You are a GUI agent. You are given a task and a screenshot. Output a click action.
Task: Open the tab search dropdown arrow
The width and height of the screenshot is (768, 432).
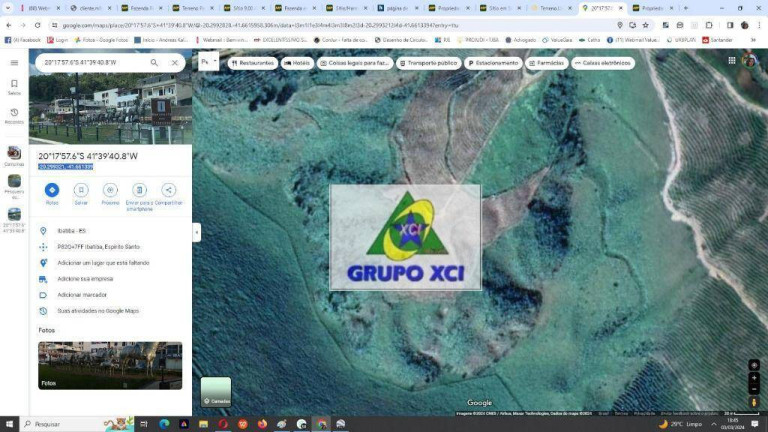pos(8,8)
